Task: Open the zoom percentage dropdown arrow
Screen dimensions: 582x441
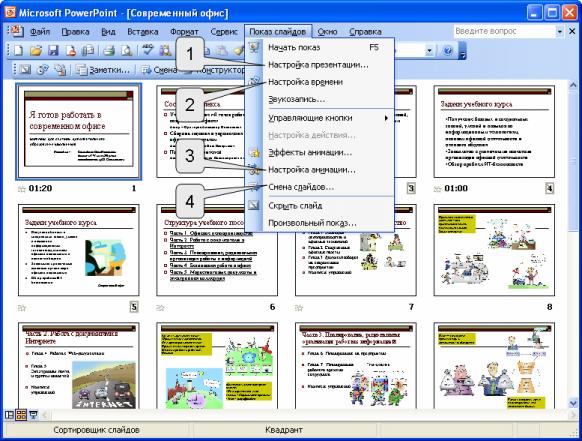Action: coord(429,50)
